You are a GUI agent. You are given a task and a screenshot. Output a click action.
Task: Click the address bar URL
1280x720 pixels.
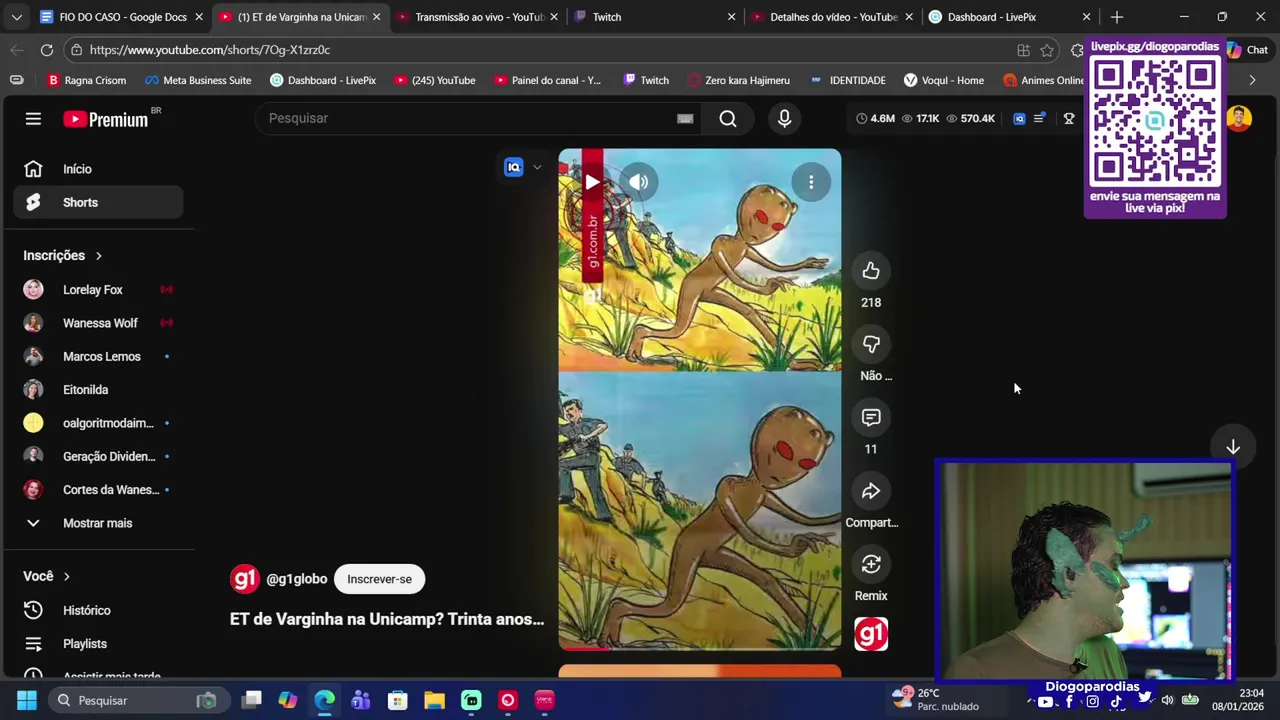coord(209,50)
